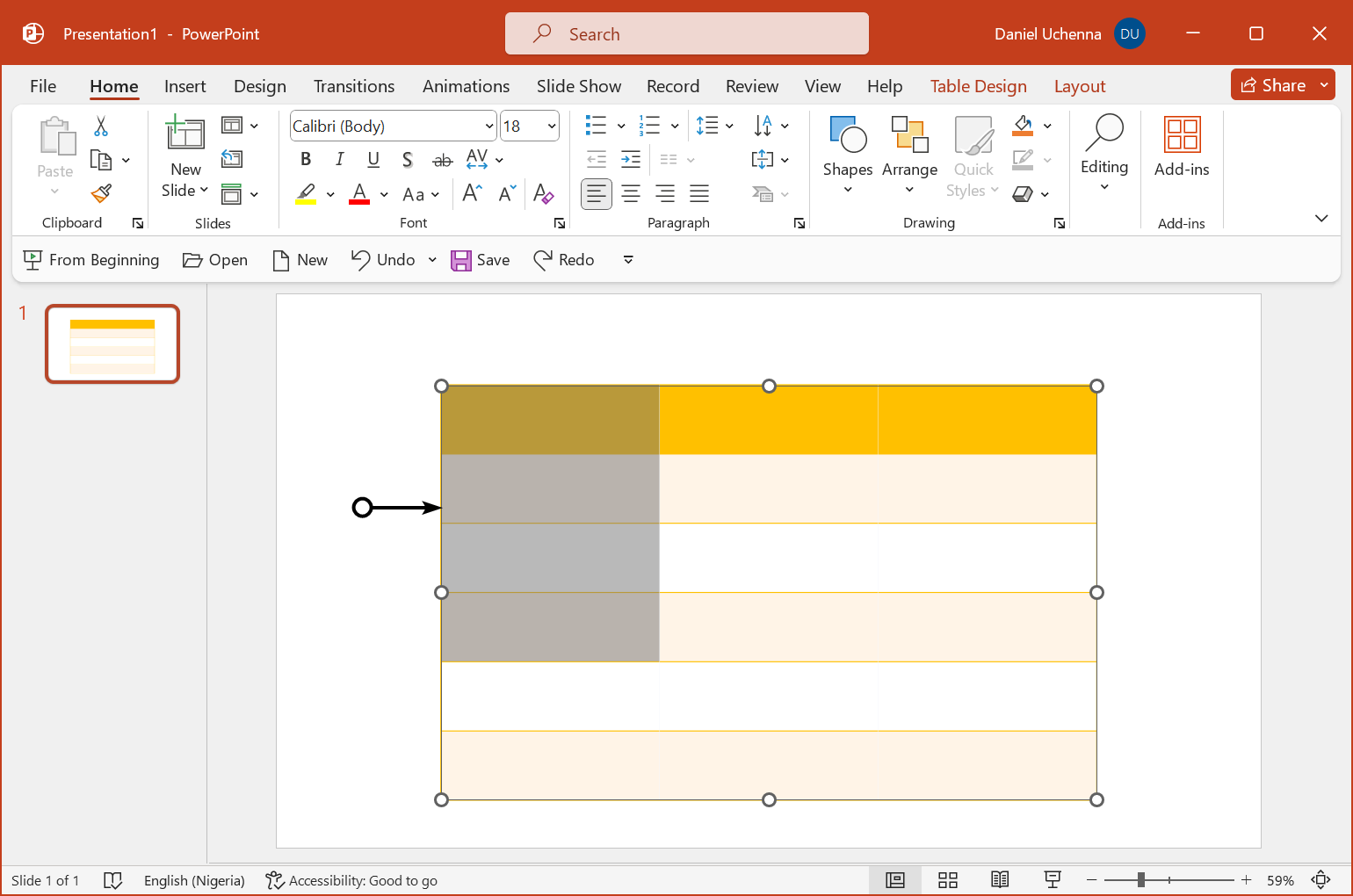This screenshot has width=1353, height=896.
Task: Click the Add-ins icon
Action: (1181, 135)
